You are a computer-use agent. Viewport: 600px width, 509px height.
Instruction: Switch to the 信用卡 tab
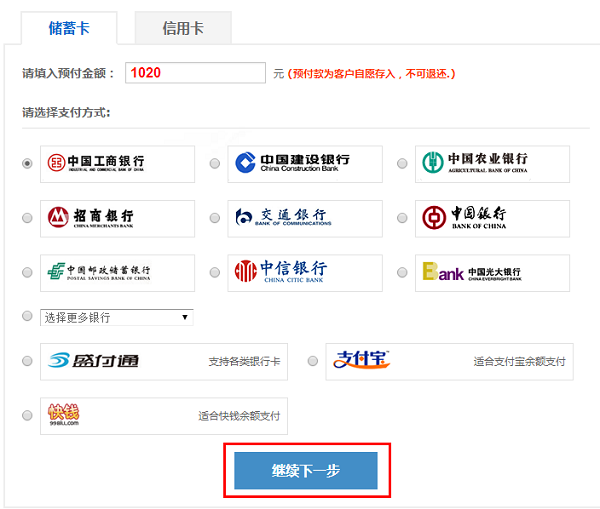[x=183, y=28]
